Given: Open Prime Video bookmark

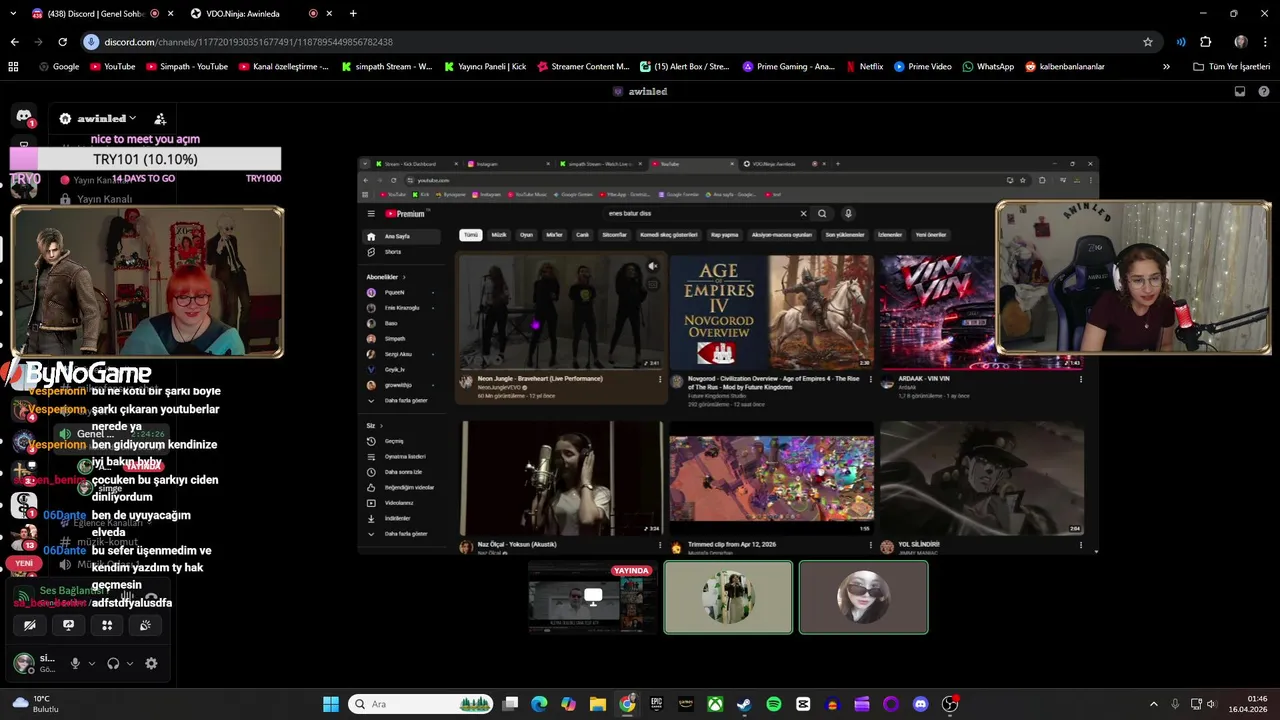Looking at the screenshot, I should (922, 67).
